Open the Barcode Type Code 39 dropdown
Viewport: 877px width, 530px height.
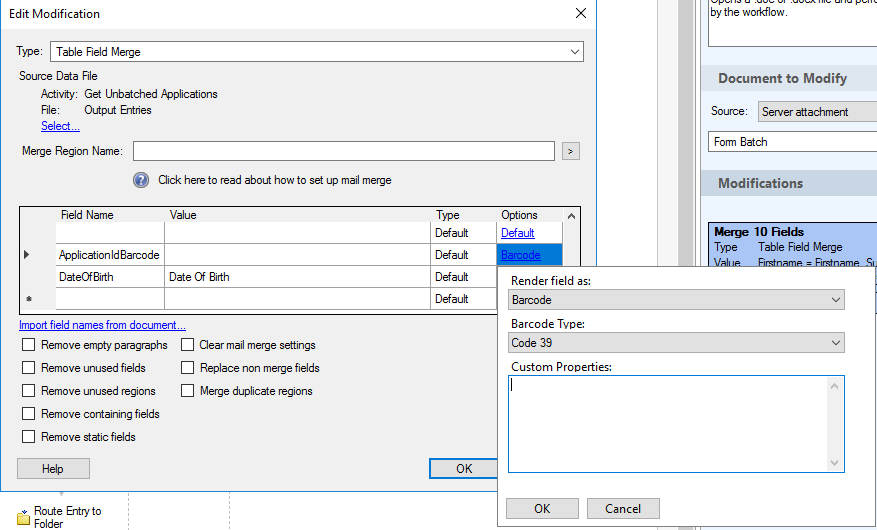[676, 343]
